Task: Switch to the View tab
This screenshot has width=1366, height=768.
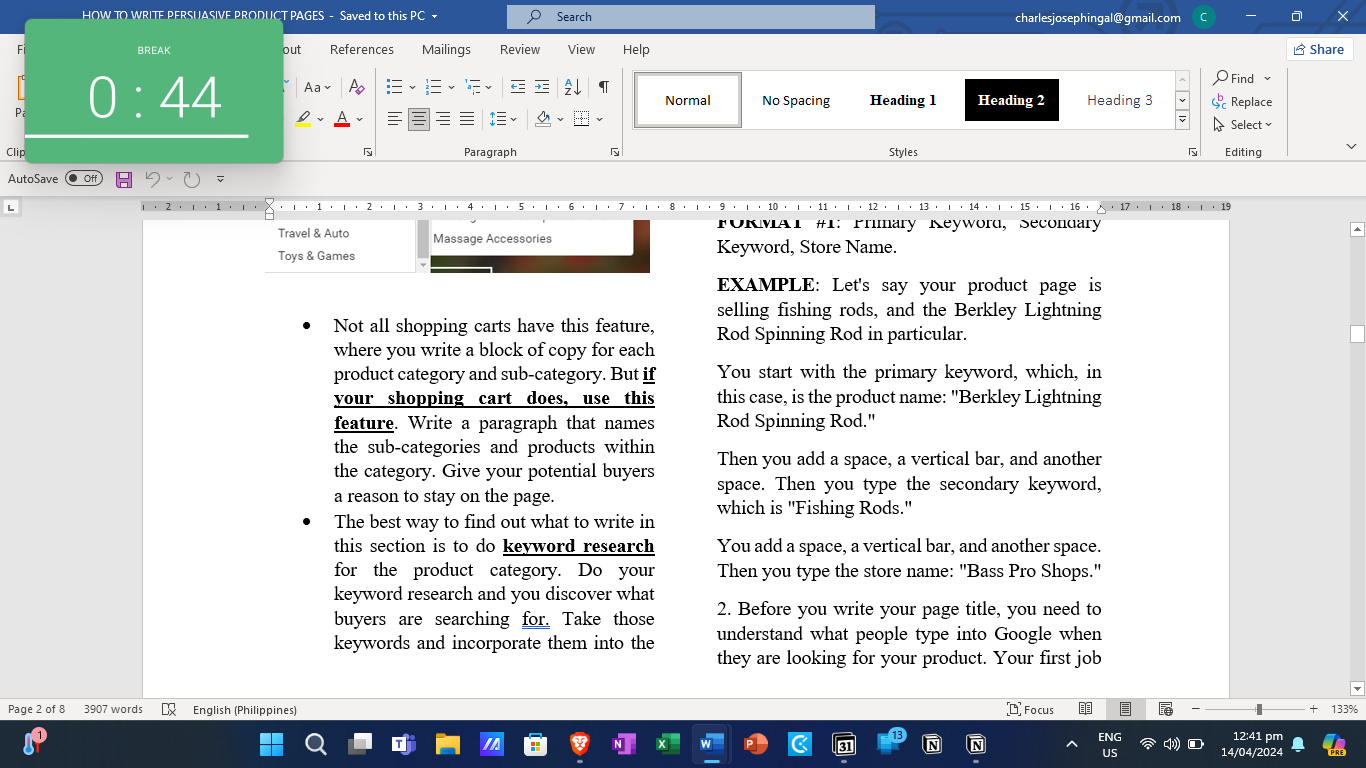Action: coord(581,49)
